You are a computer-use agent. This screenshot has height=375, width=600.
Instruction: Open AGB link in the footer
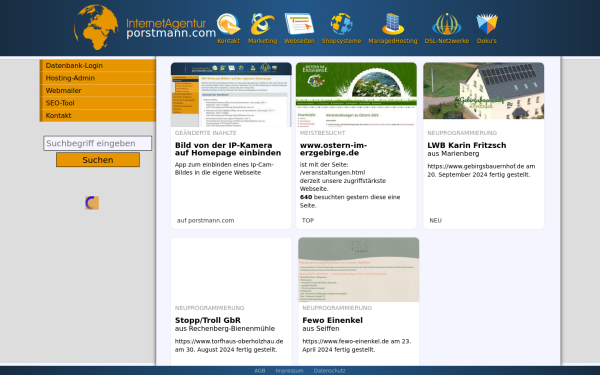click(260, 371)
